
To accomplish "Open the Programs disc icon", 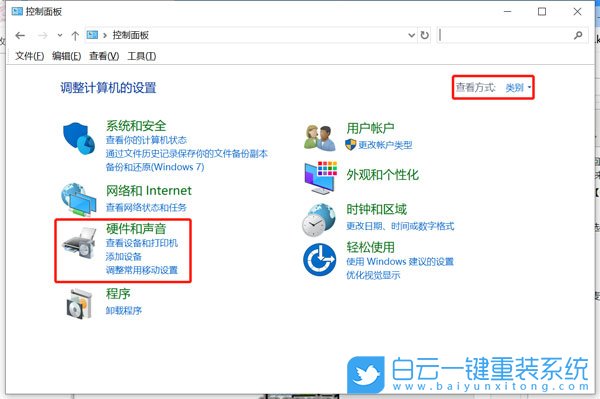I will coord(80,303).
